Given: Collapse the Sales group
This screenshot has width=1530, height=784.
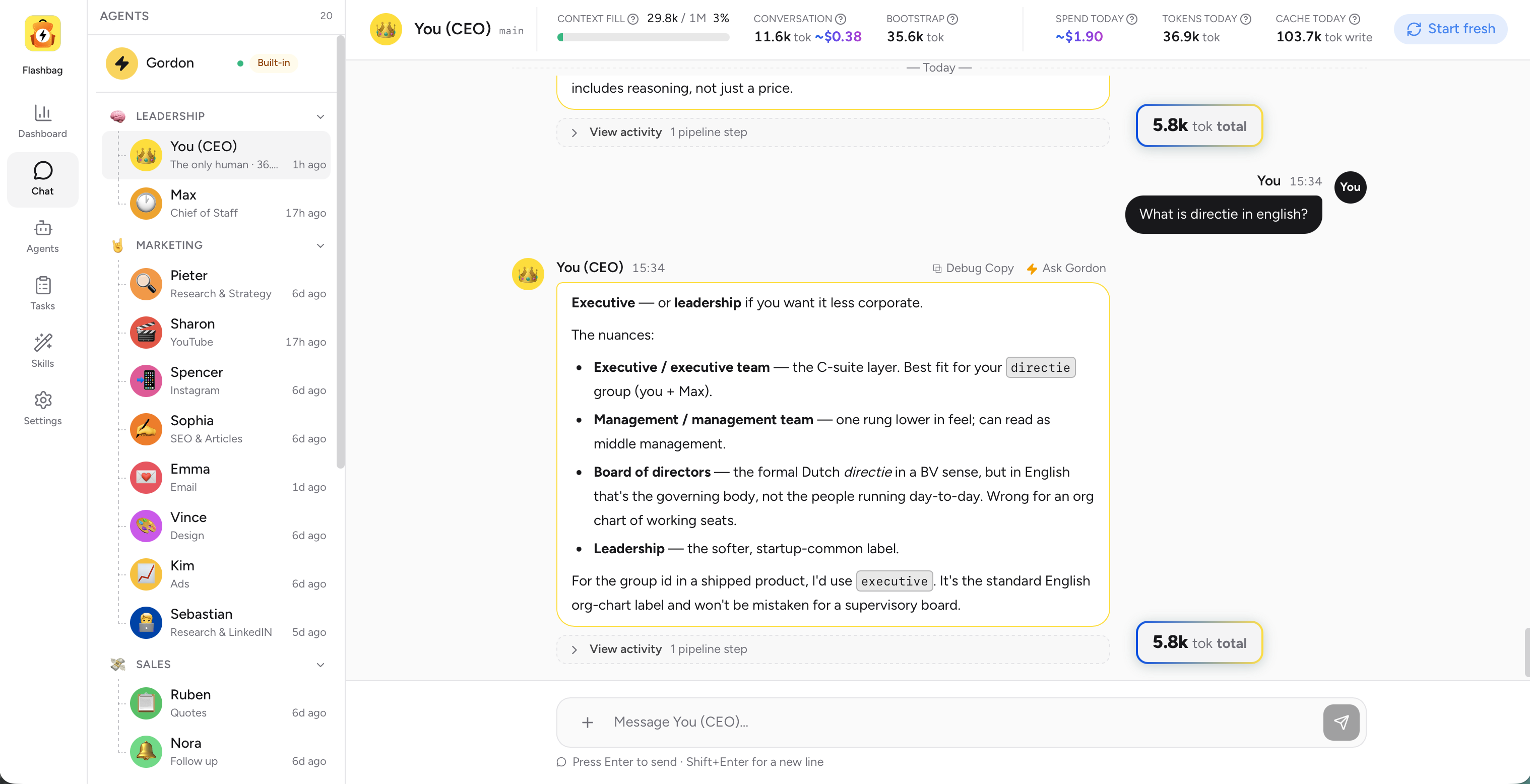Looking at the screenshot, I should (x=320, y=665).
